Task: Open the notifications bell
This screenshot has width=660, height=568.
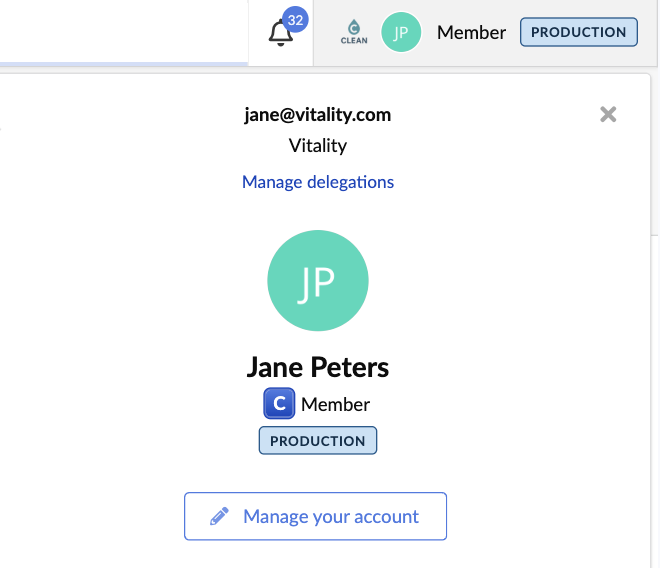Action: 280,34
